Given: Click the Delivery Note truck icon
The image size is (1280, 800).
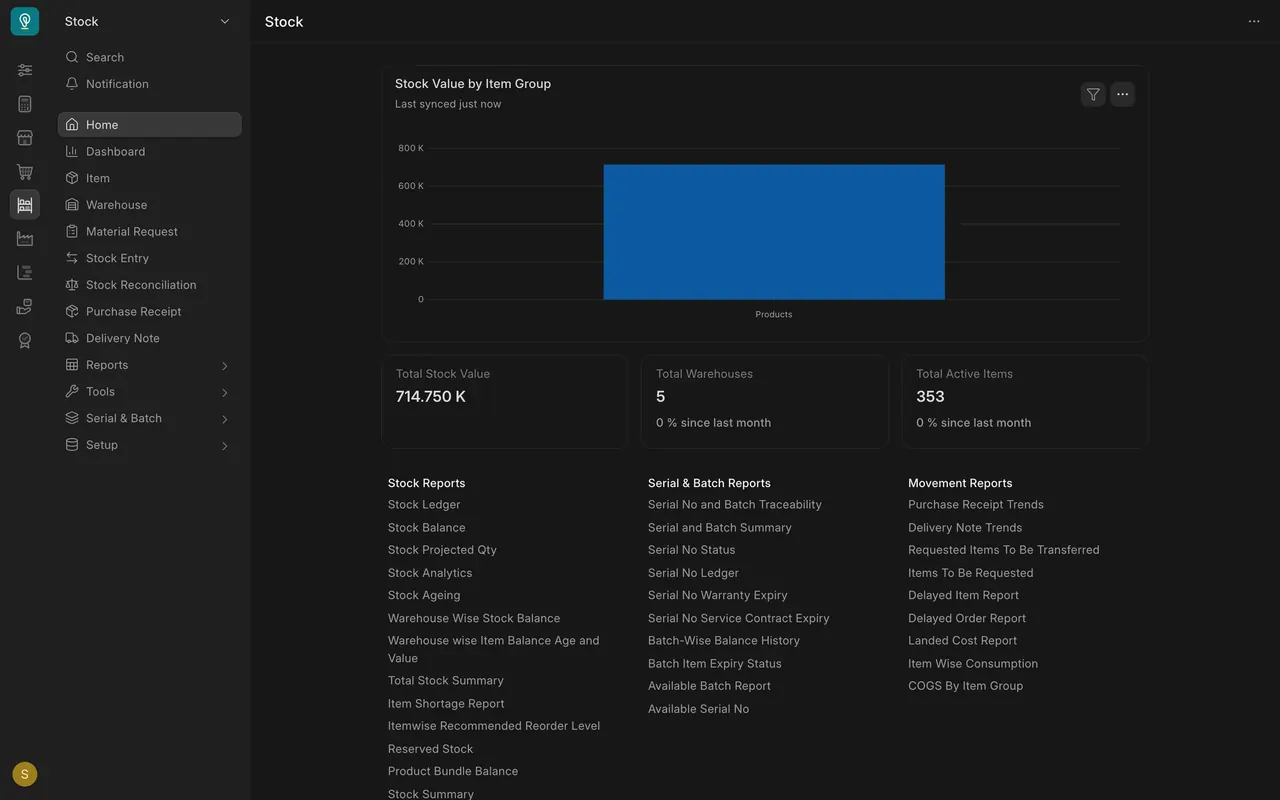Looking at the screenshot, I should (x=72, y=338).
